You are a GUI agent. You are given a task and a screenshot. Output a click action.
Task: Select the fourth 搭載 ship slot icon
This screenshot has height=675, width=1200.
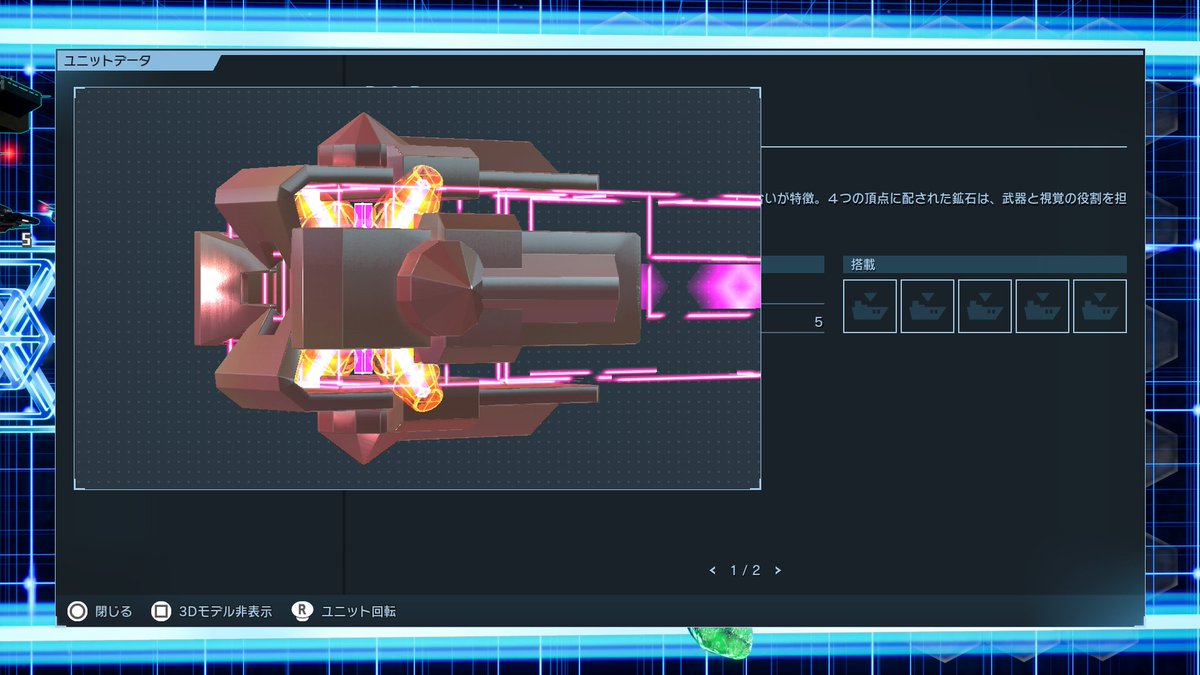1042,306
